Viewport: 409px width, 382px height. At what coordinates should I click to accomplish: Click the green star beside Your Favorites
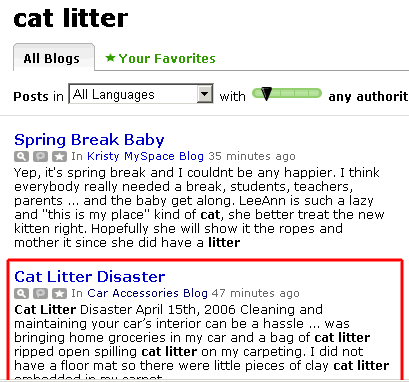coord(110,58)
